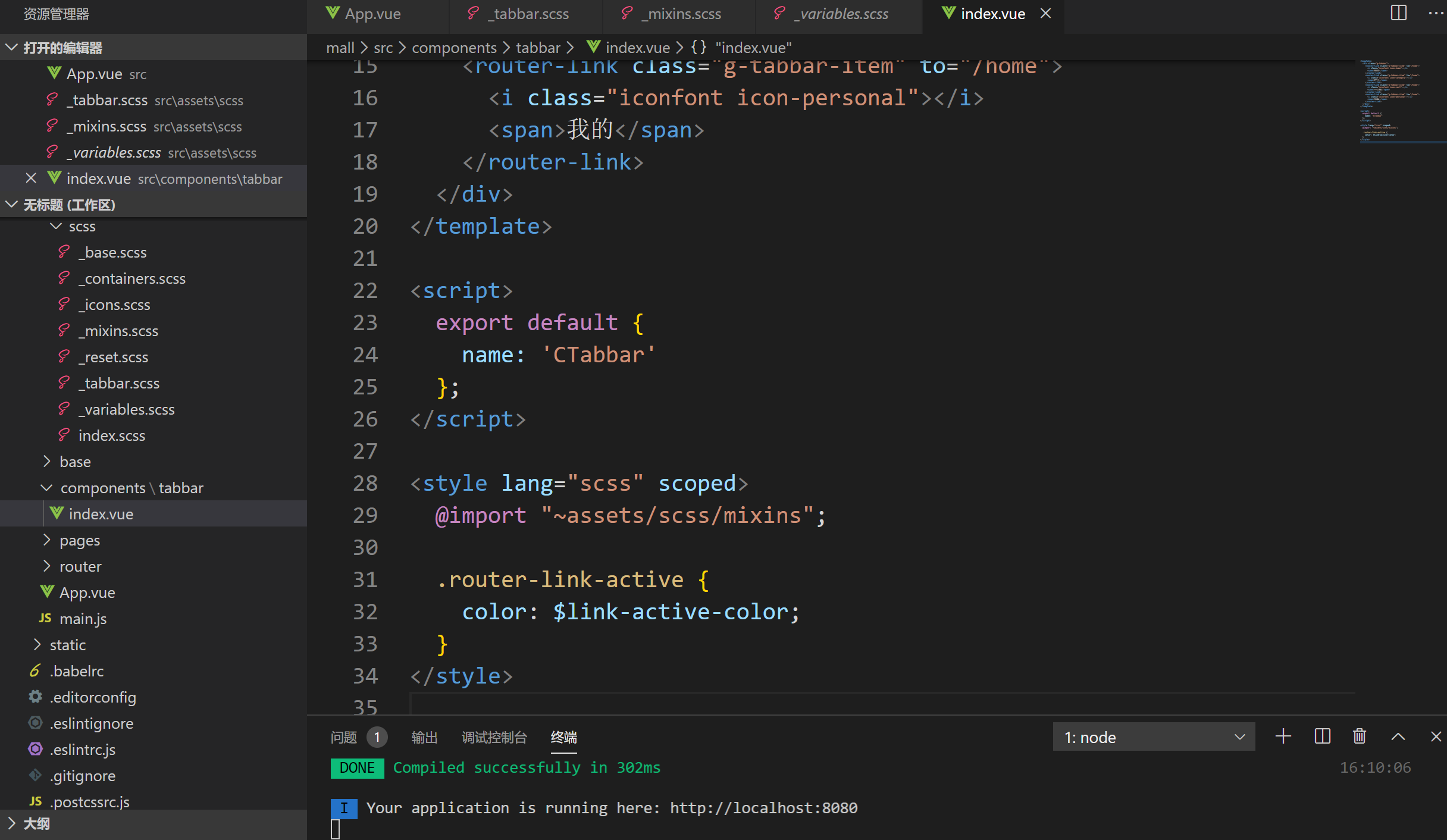Open _base.scss in the file tree
The image size is (1447, 840).
pos(154,252)
